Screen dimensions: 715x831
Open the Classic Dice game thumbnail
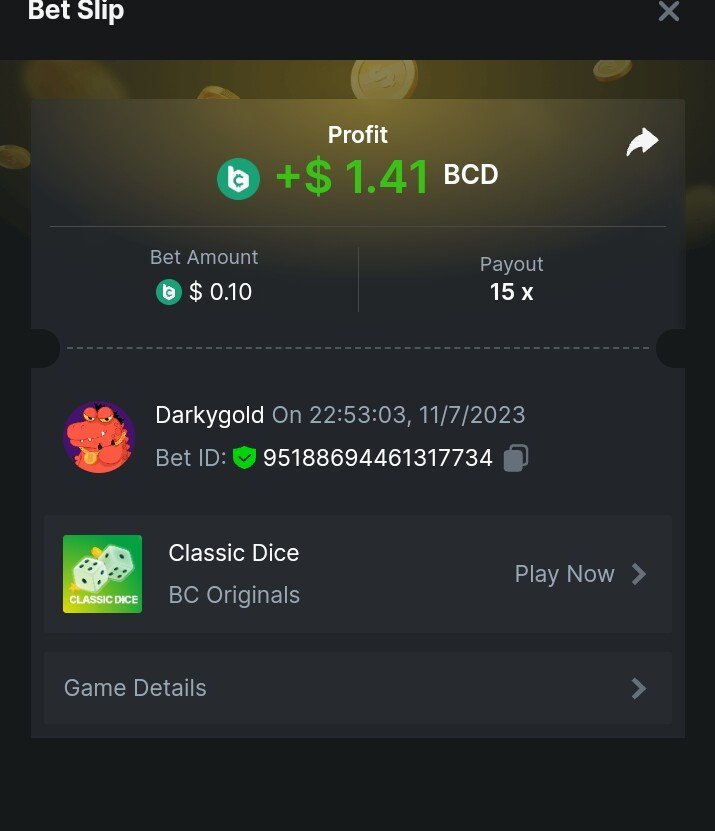click(102, 574)
